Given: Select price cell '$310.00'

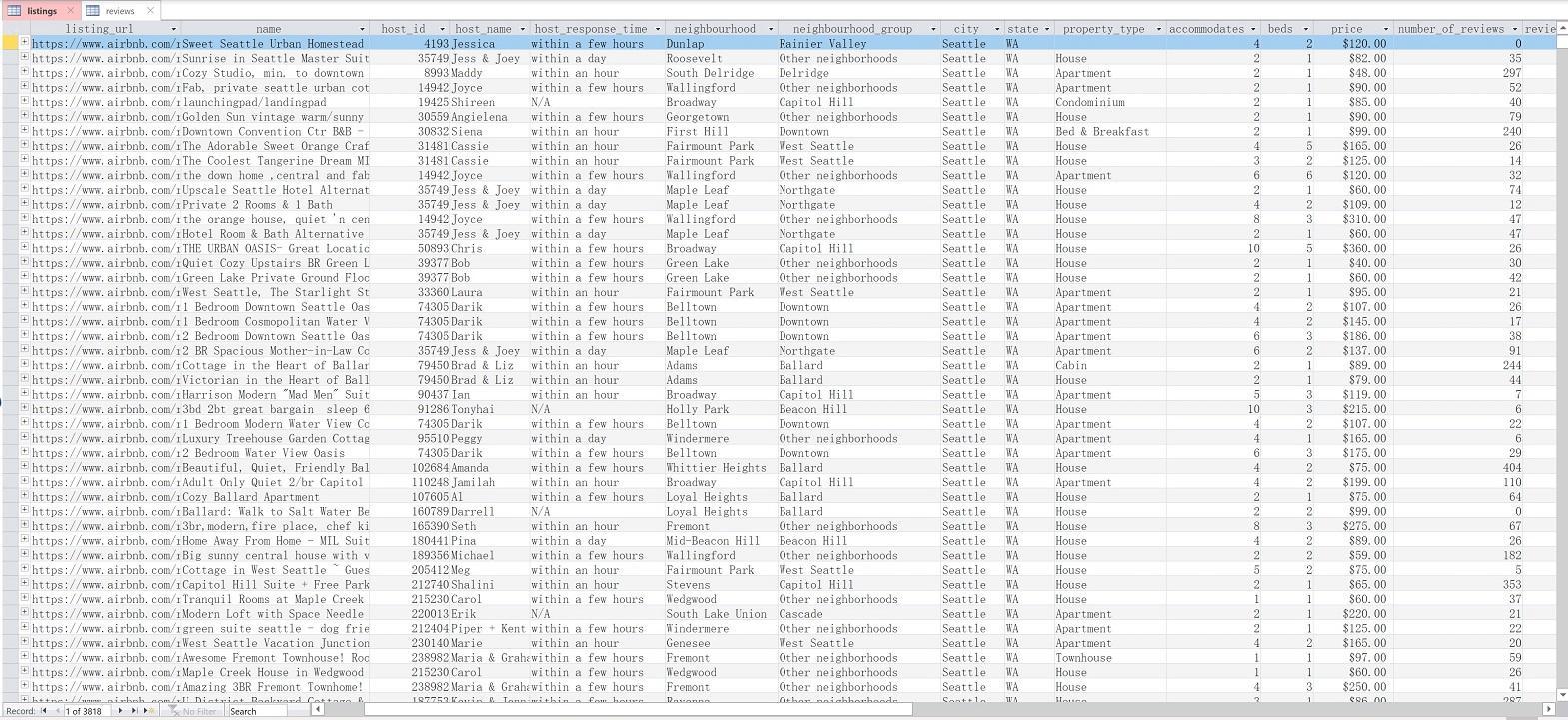Looking at the screenshot, I should coord(1353,219).
